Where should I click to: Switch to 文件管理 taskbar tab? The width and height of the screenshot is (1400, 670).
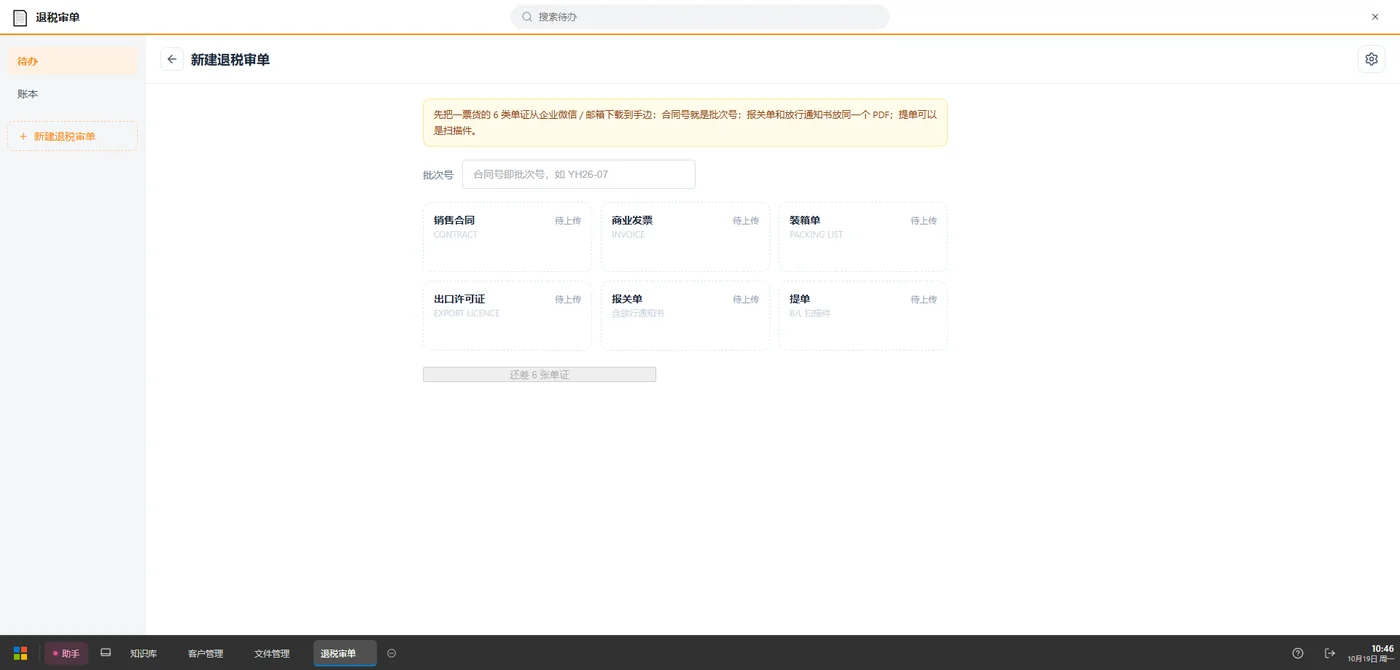(x=271, y=653)
